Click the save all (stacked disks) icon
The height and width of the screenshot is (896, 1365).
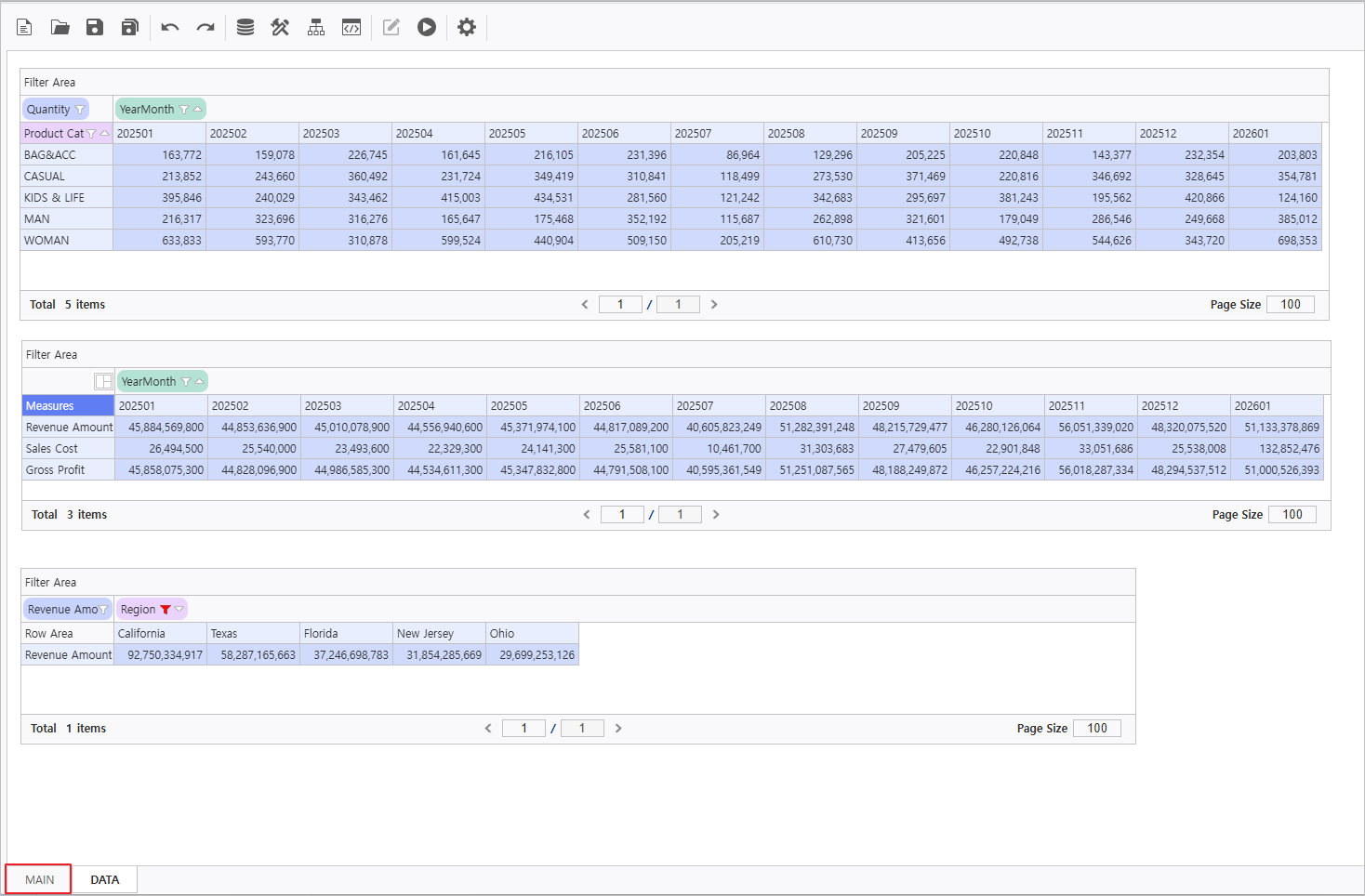point(130,27)
